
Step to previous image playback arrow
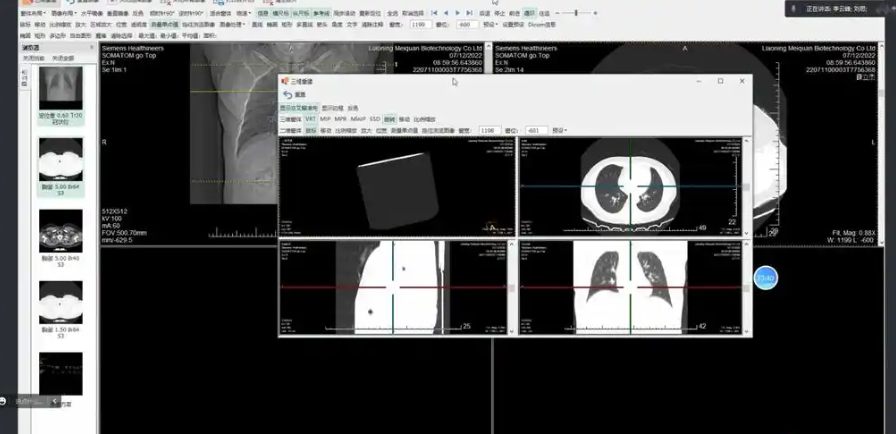446,13
